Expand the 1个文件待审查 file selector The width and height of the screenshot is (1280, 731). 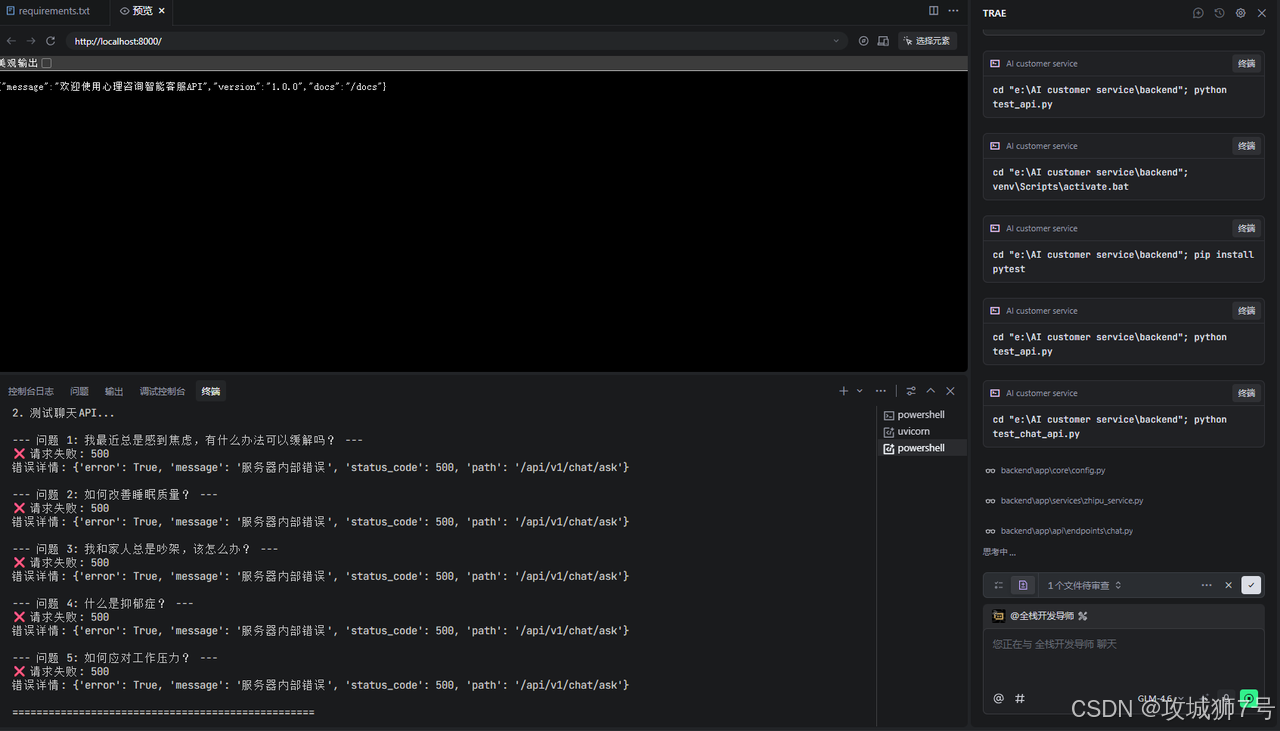[1084, 585]
